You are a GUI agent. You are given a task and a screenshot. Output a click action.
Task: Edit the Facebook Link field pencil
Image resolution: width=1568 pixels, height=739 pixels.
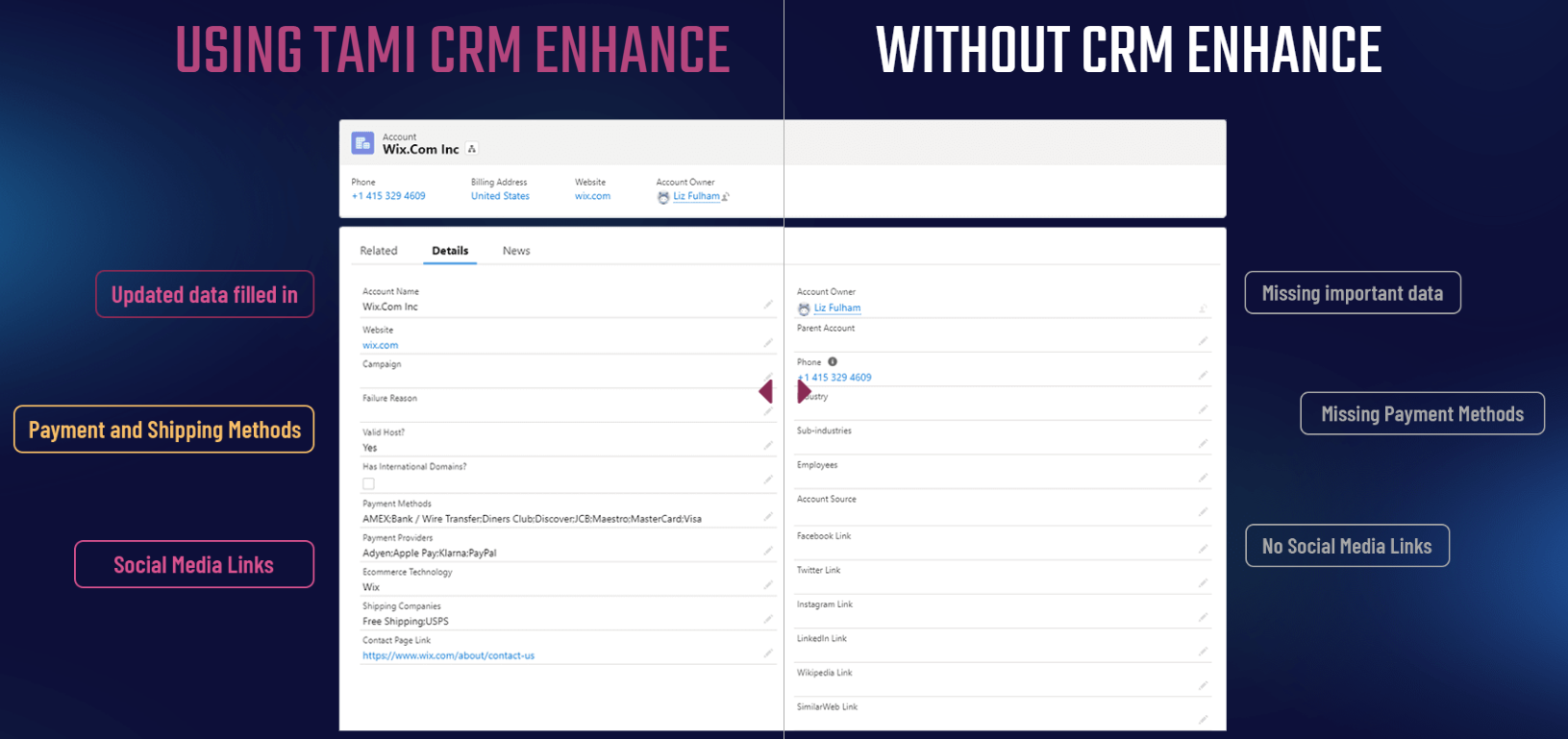(x=1203, y=549)
